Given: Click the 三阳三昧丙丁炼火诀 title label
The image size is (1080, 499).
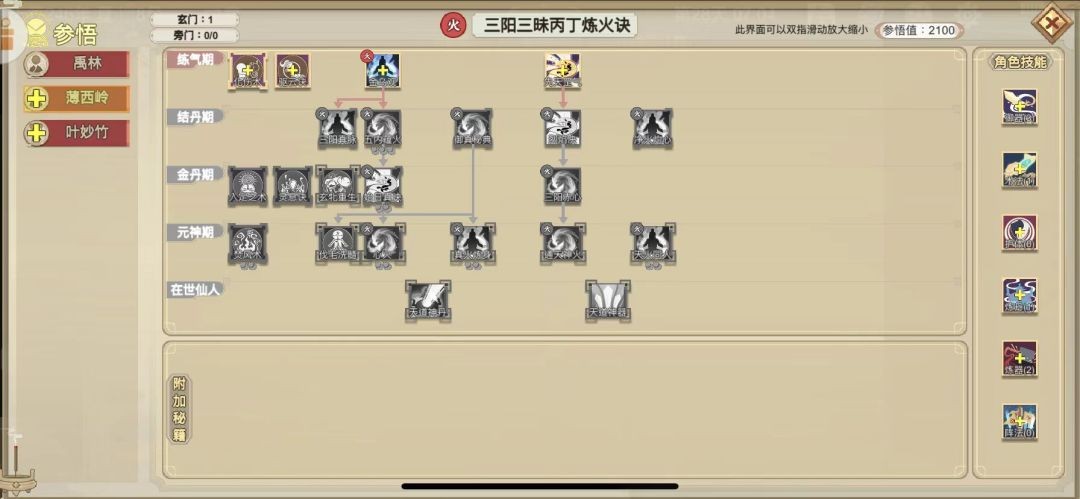Looking at the screenshot, I should click(x=555, y=26).
